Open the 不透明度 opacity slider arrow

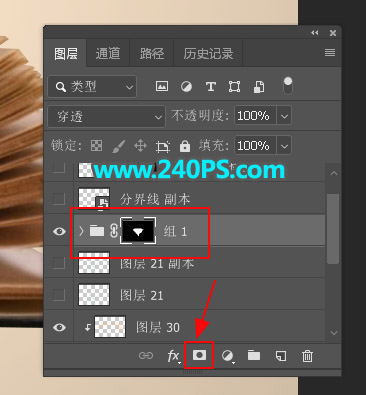coord(284,116)
